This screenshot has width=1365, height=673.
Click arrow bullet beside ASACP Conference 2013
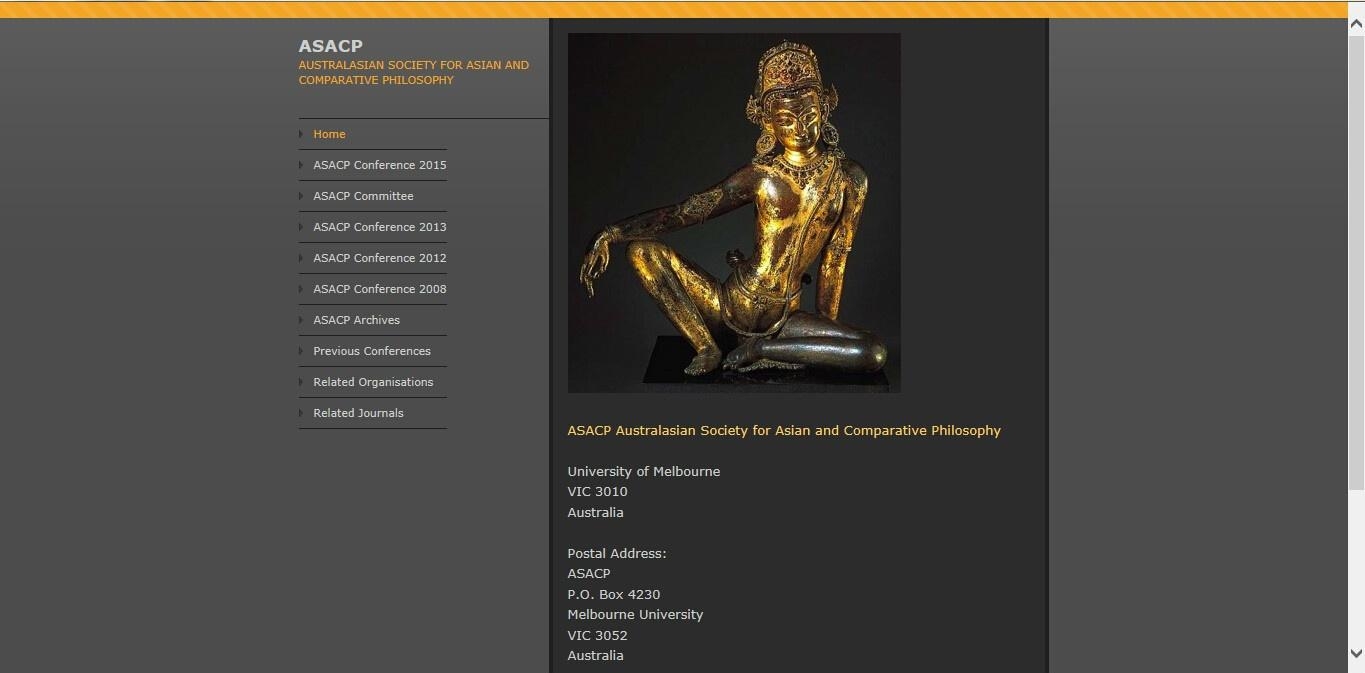(x=301, y=227)
